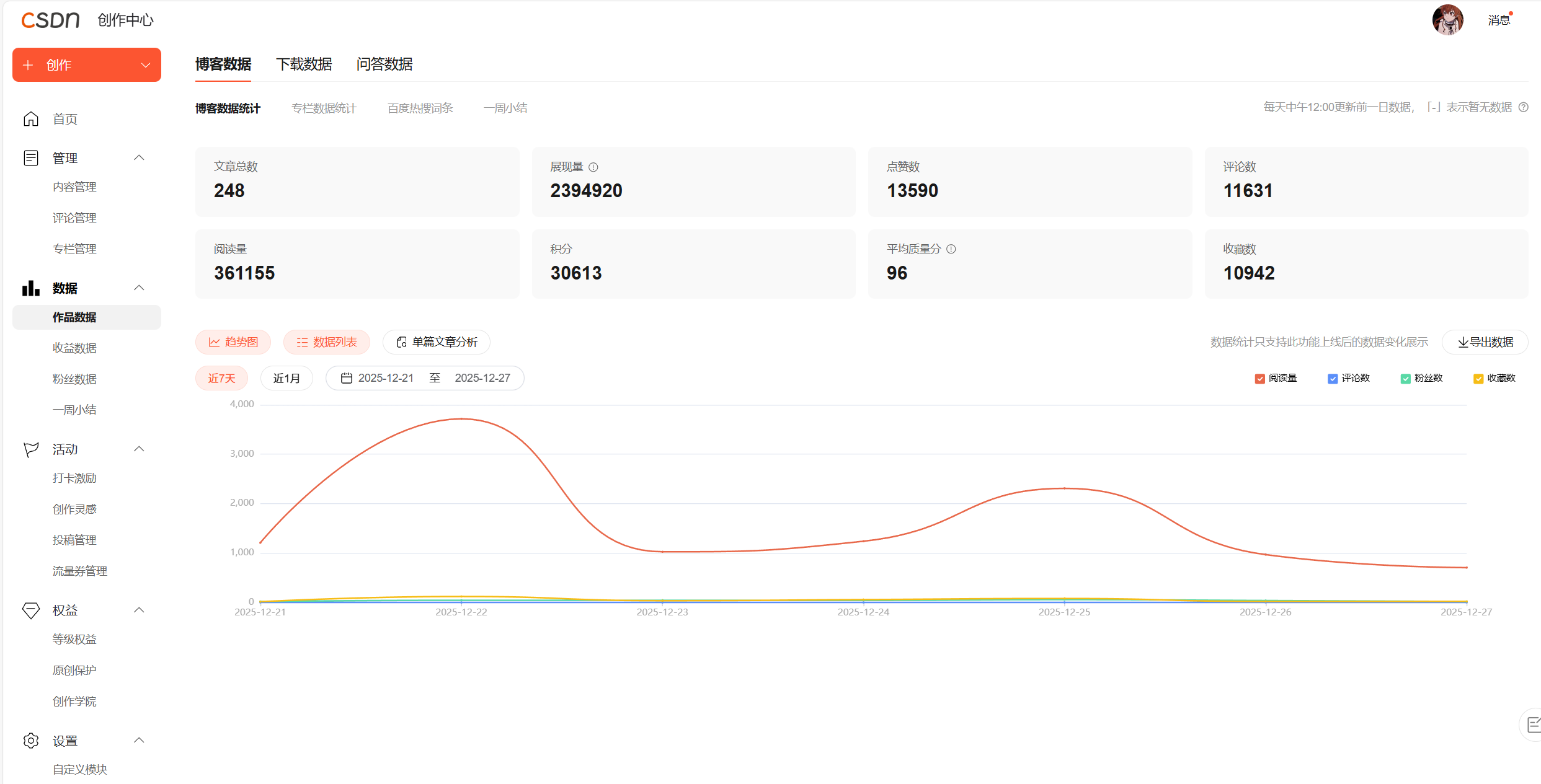Click the help question-mark icon at top right
Viewport: 1541px width, 784px height.
pos(1524,107)
